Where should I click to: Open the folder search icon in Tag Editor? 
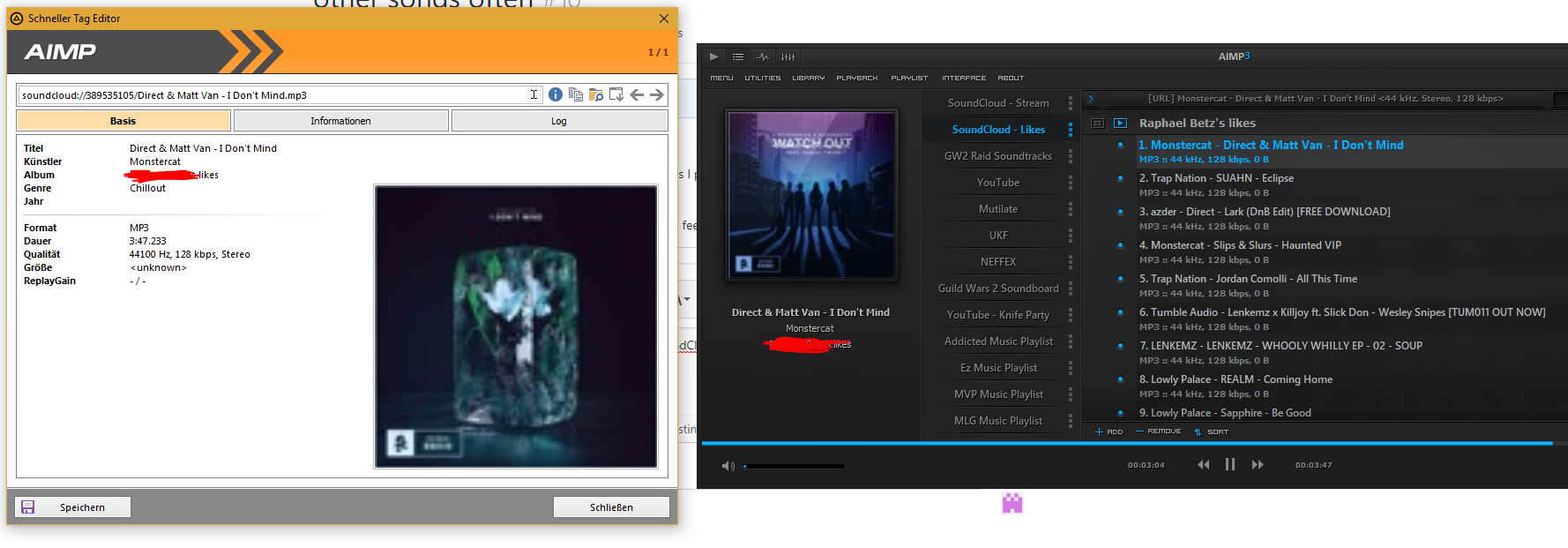coord(596,94)
